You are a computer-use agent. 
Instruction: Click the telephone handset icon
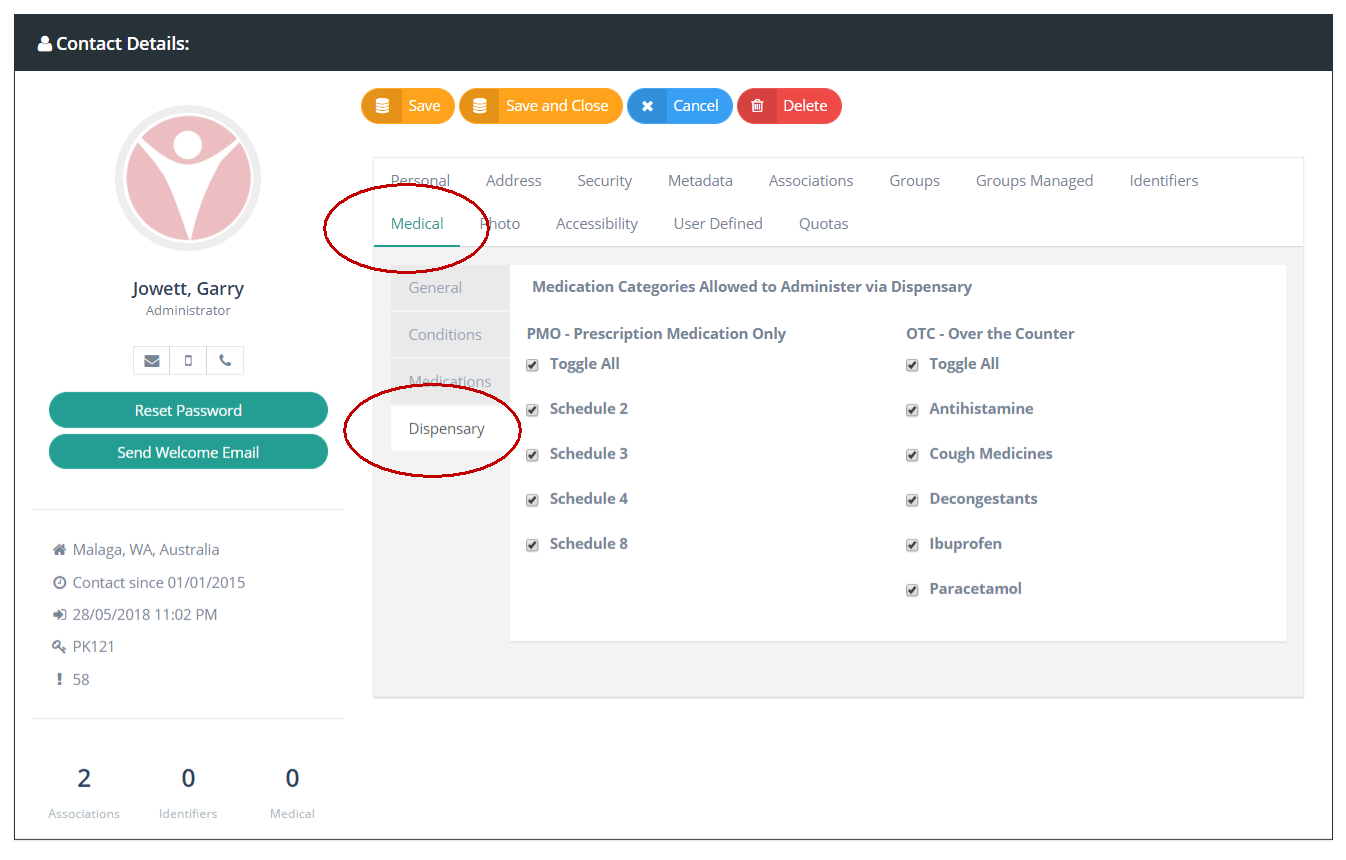[225, 361]
